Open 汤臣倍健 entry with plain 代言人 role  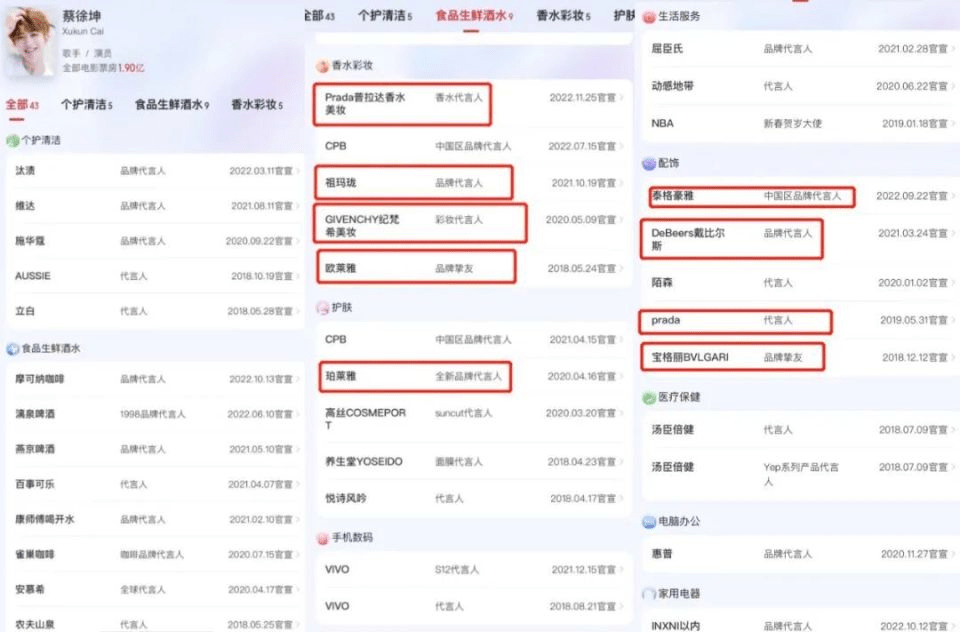[801, 430]
